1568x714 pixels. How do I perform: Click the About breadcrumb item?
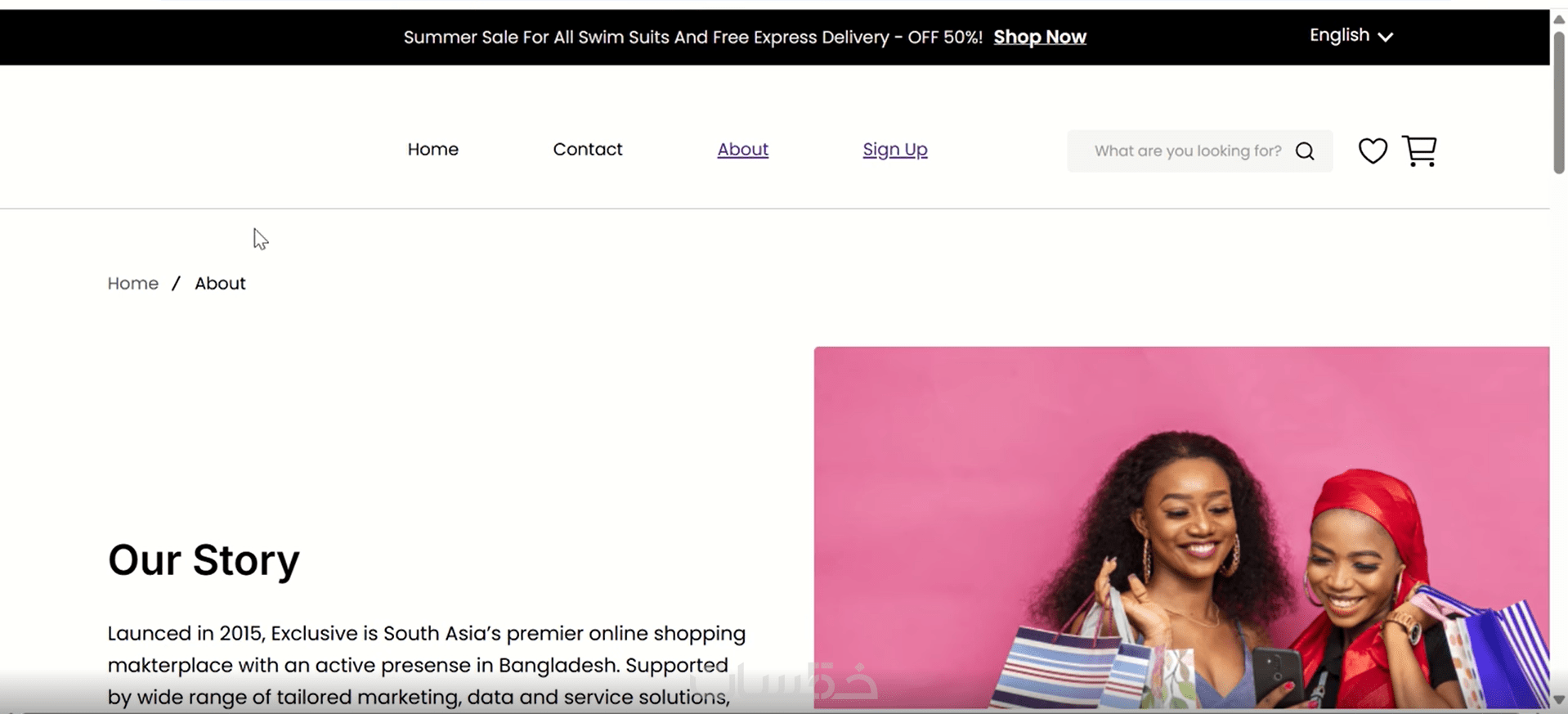click(220, 284)
